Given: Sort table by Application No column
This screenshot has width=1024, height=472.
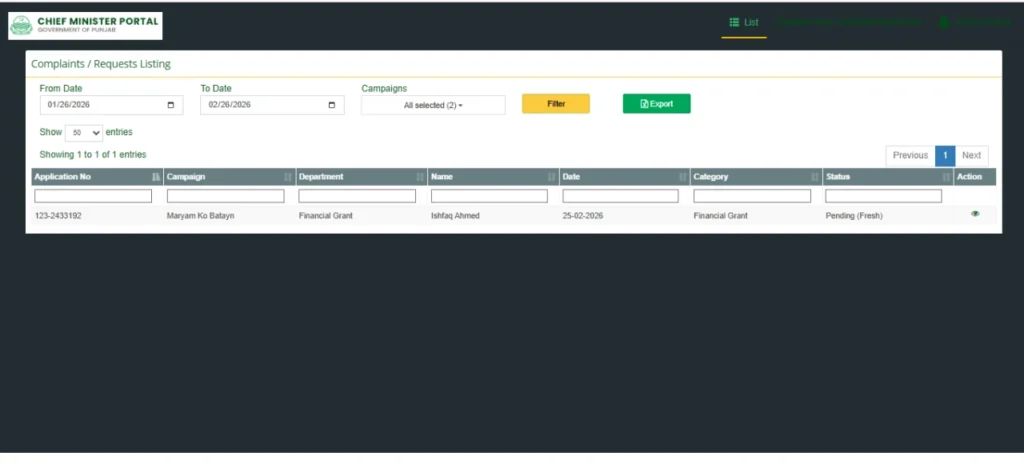Looking at the screenshot, I should point(97,177).
